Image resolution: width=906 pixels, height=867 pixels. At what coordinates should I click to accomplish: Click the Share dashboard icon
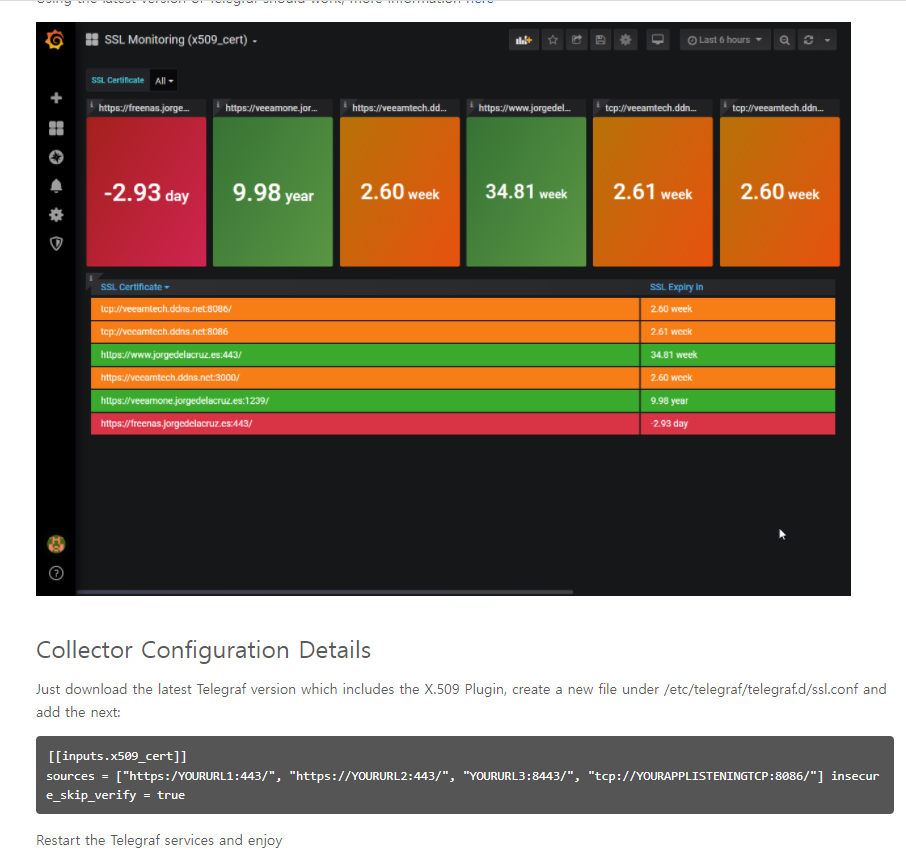(577, 40)
